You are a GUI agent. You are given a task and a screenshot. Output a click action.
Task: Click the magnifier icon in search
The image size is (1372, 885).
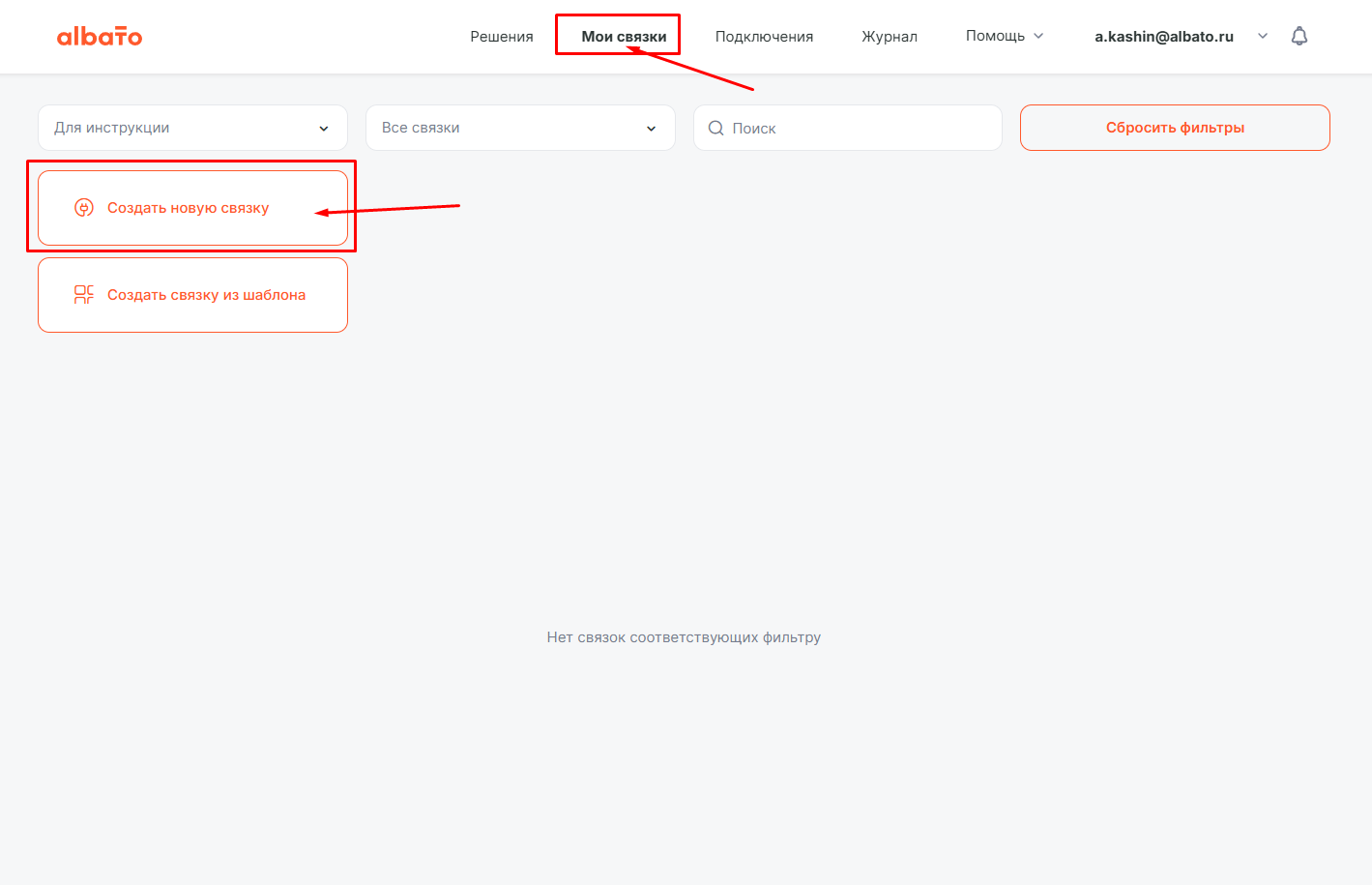(x=716, y=128)
